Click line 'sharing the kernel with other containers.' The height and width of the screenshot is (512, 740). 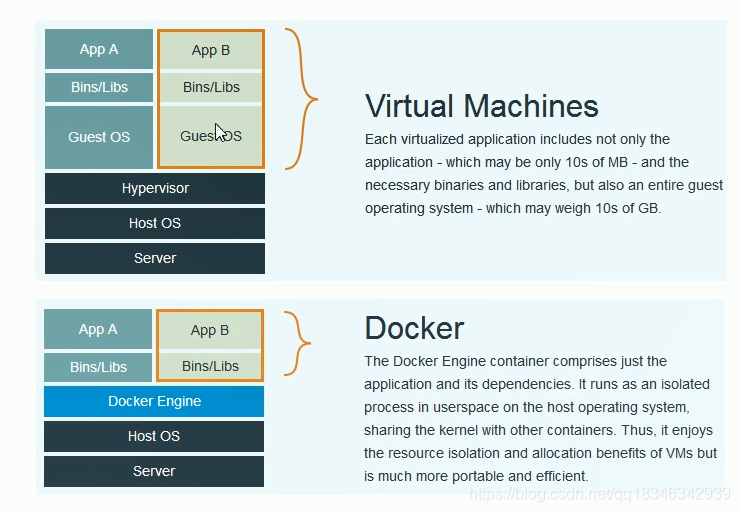coord(490,430)
